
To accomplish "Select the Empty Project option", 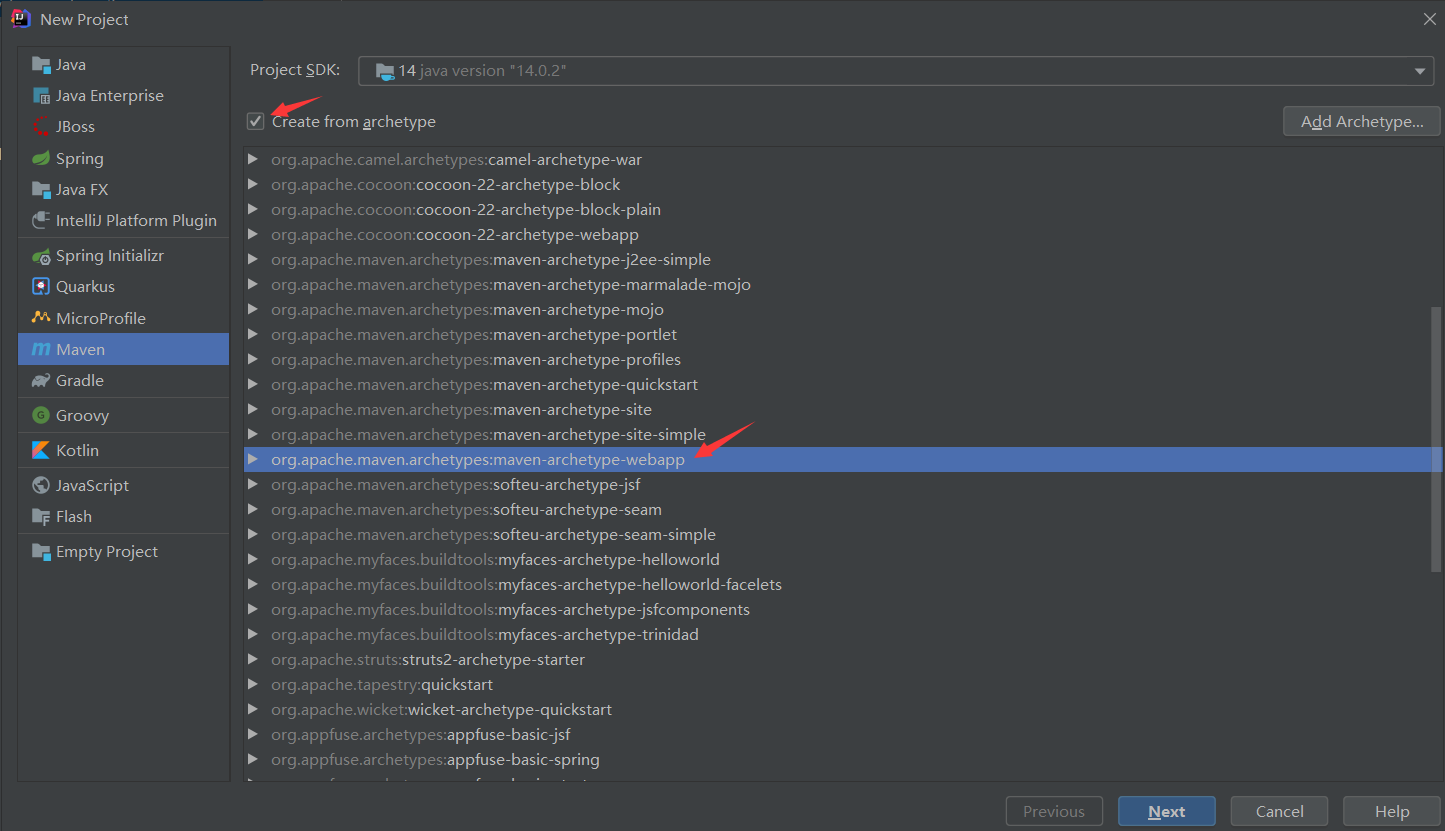I will coord(106,551).
